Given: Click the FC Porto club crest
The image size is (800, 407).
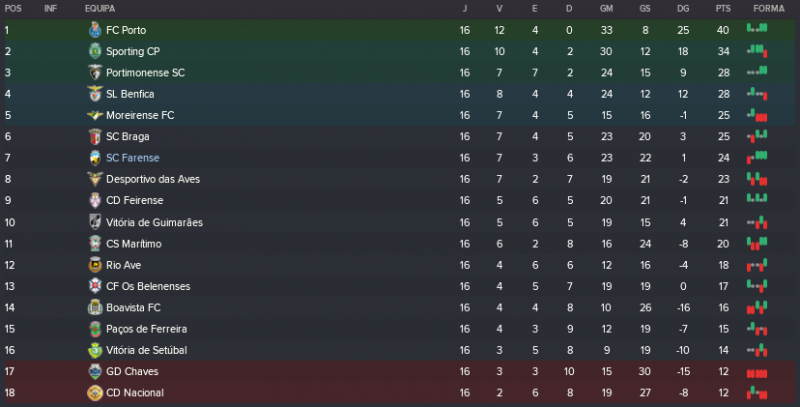Looking at the screenshot, I should [95, 30].
